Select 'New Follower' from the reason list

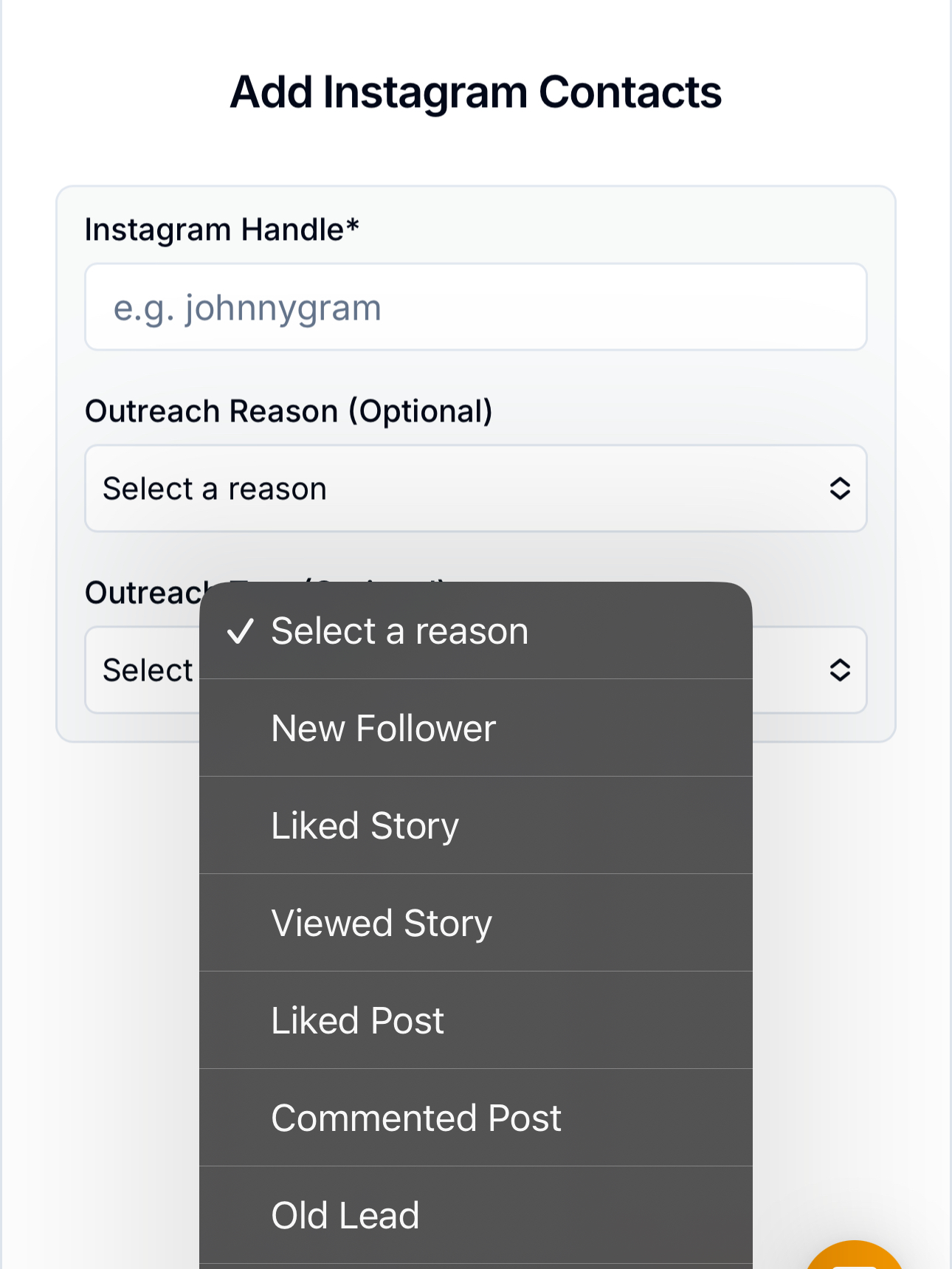(x=384, y=729)
